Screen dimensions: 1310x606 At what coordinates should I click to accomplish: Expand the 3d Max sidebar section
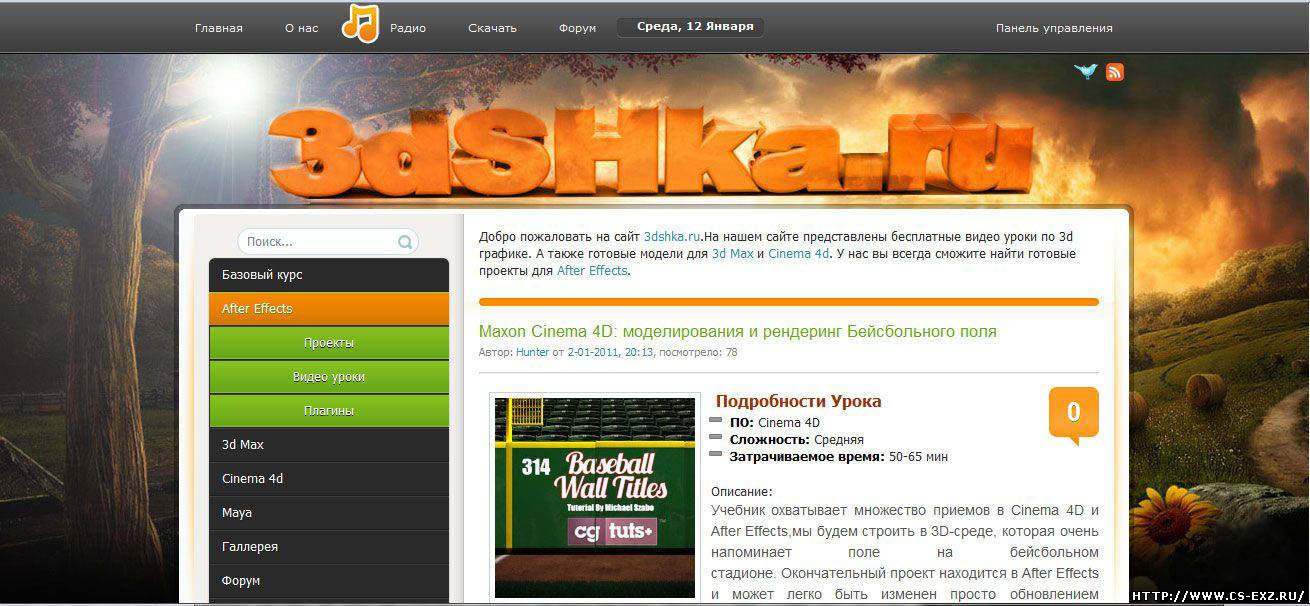329,445
